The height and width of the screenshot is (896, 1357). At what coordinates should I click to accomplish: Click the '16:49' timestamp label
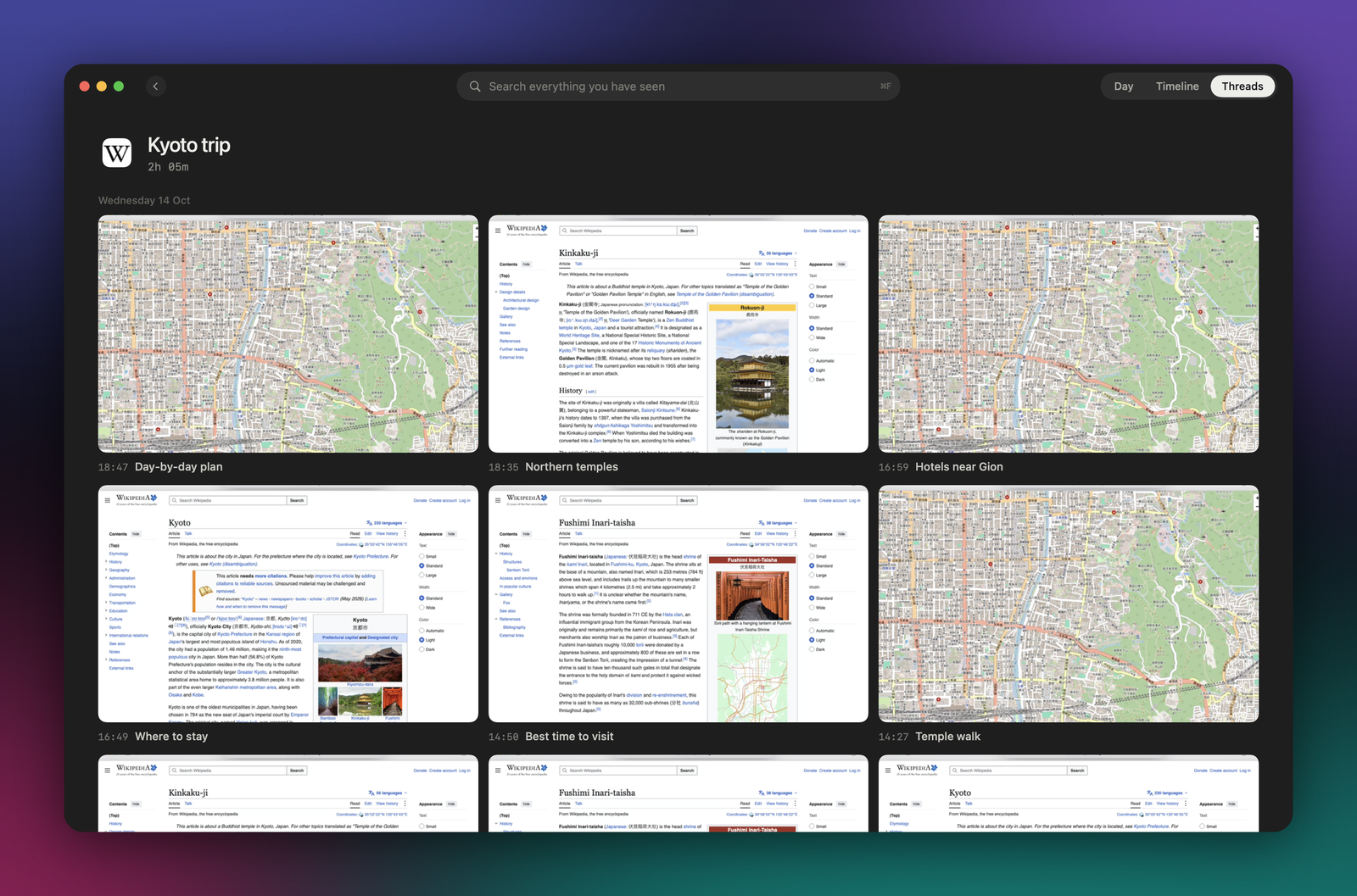[113, 737]
